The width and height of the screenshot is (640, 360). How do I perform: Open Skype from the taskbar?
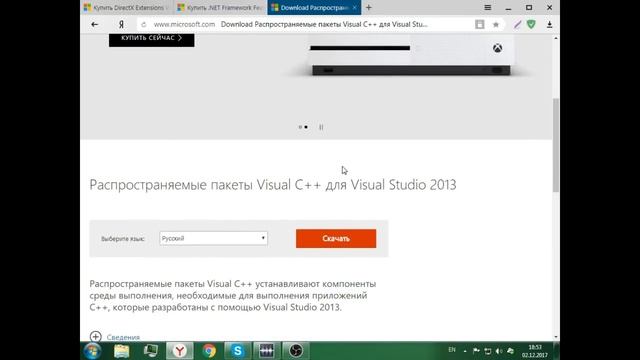[x=238, y=351]
